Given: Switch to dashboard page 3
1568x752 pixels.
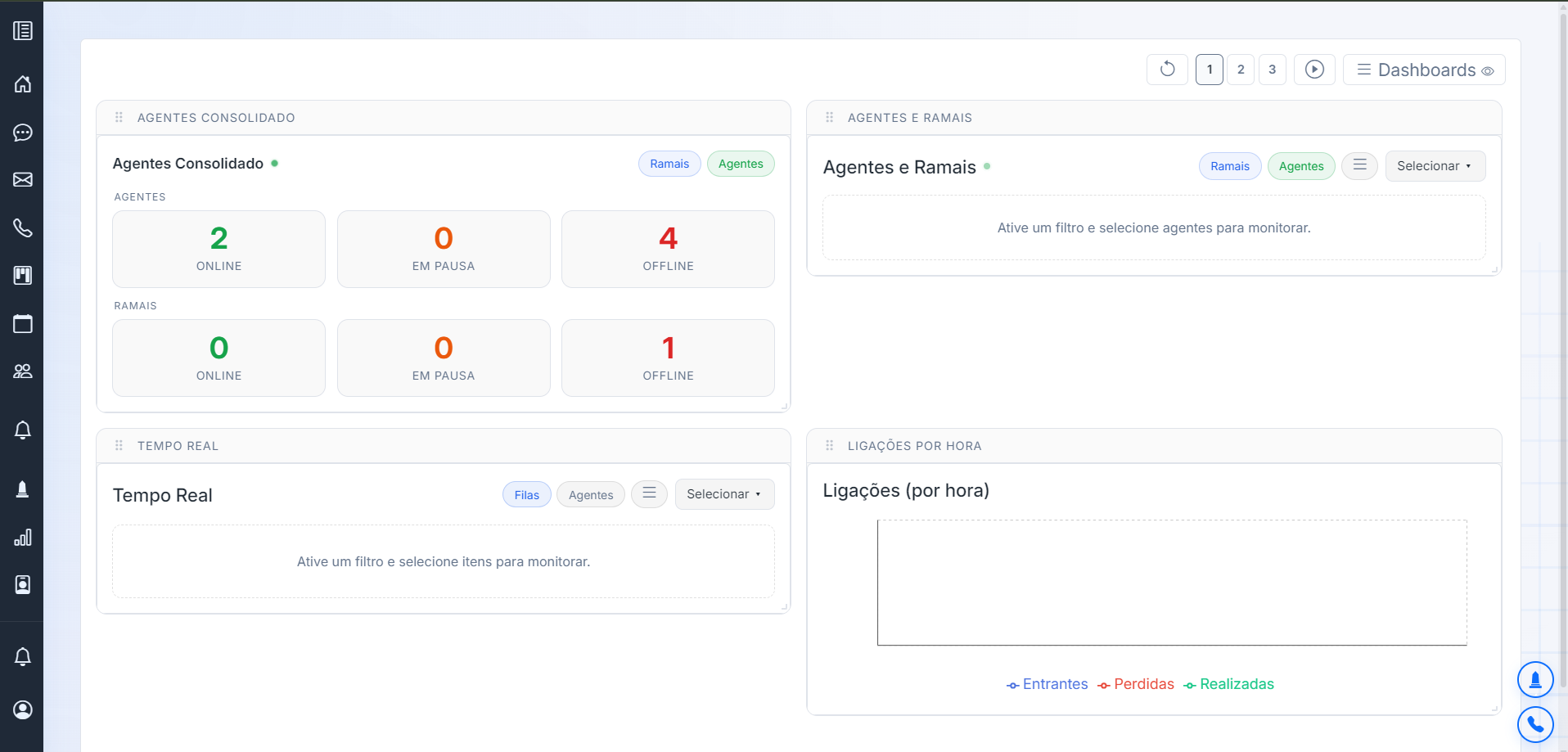Looking at the screenshot, I should [1272, 70].
